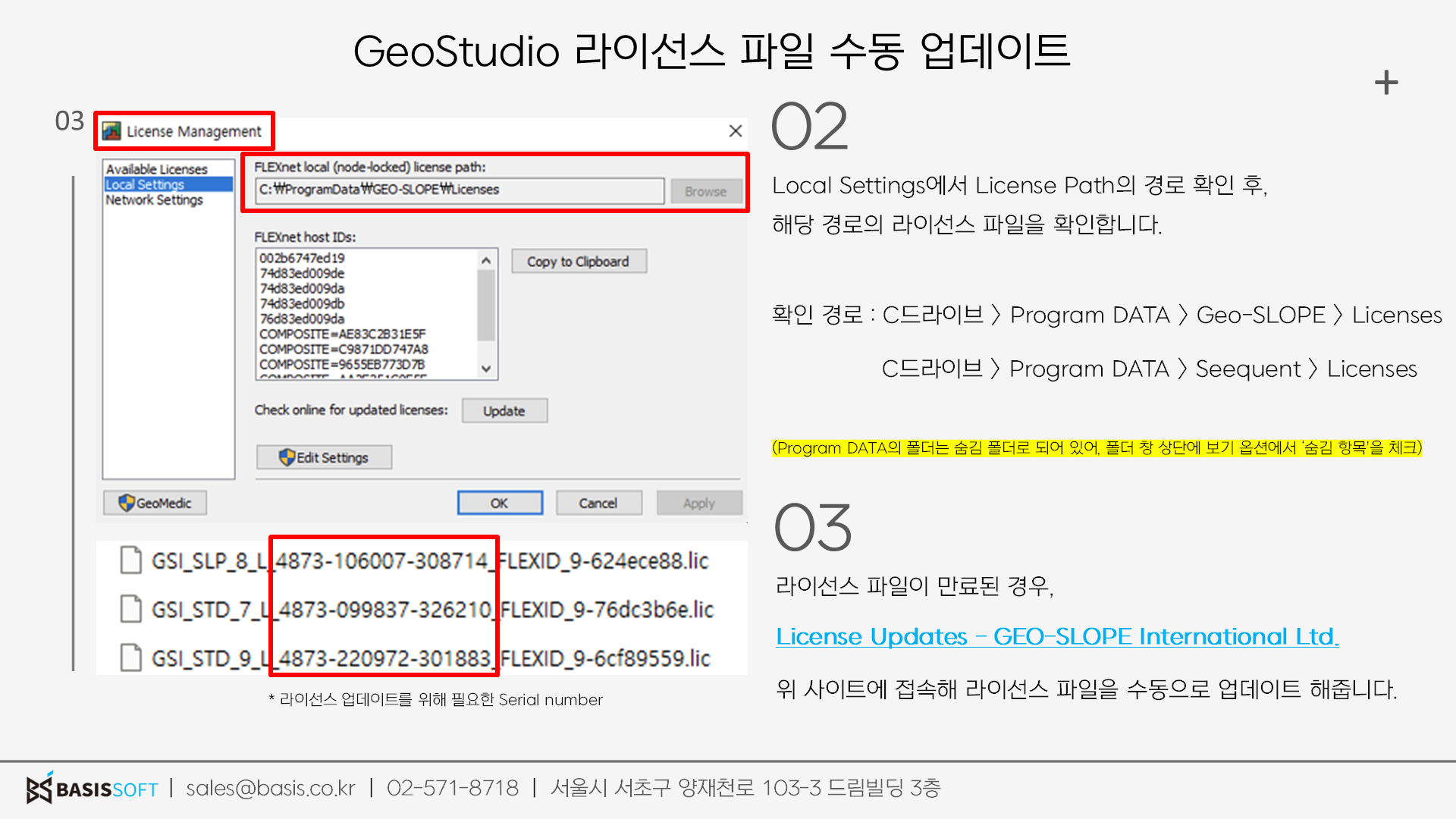The image size is (1456, 819).
Task: Click the License Management window icon
Action: (x=111, y=131)
